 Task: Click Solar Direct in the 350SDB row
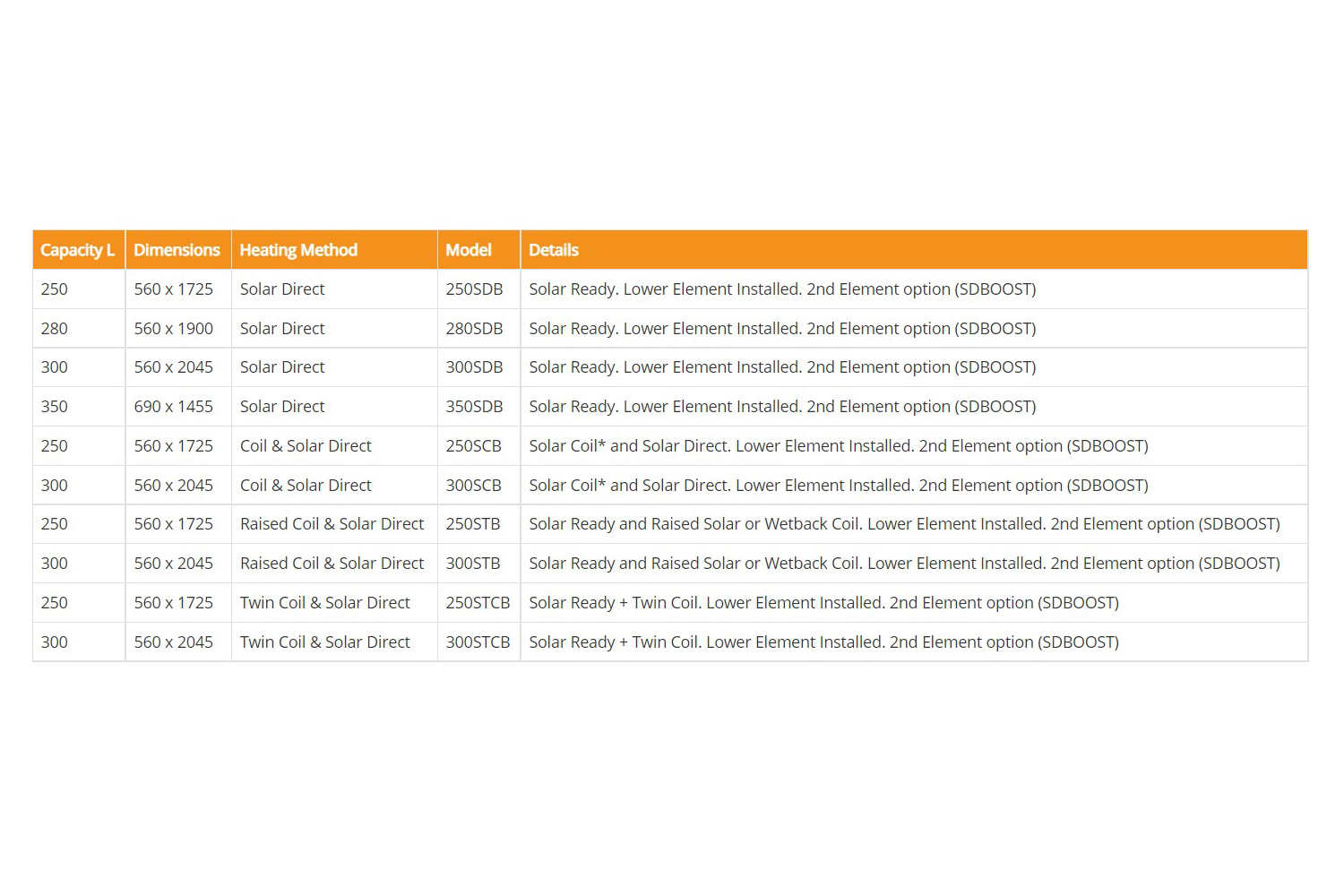(282, 407)
